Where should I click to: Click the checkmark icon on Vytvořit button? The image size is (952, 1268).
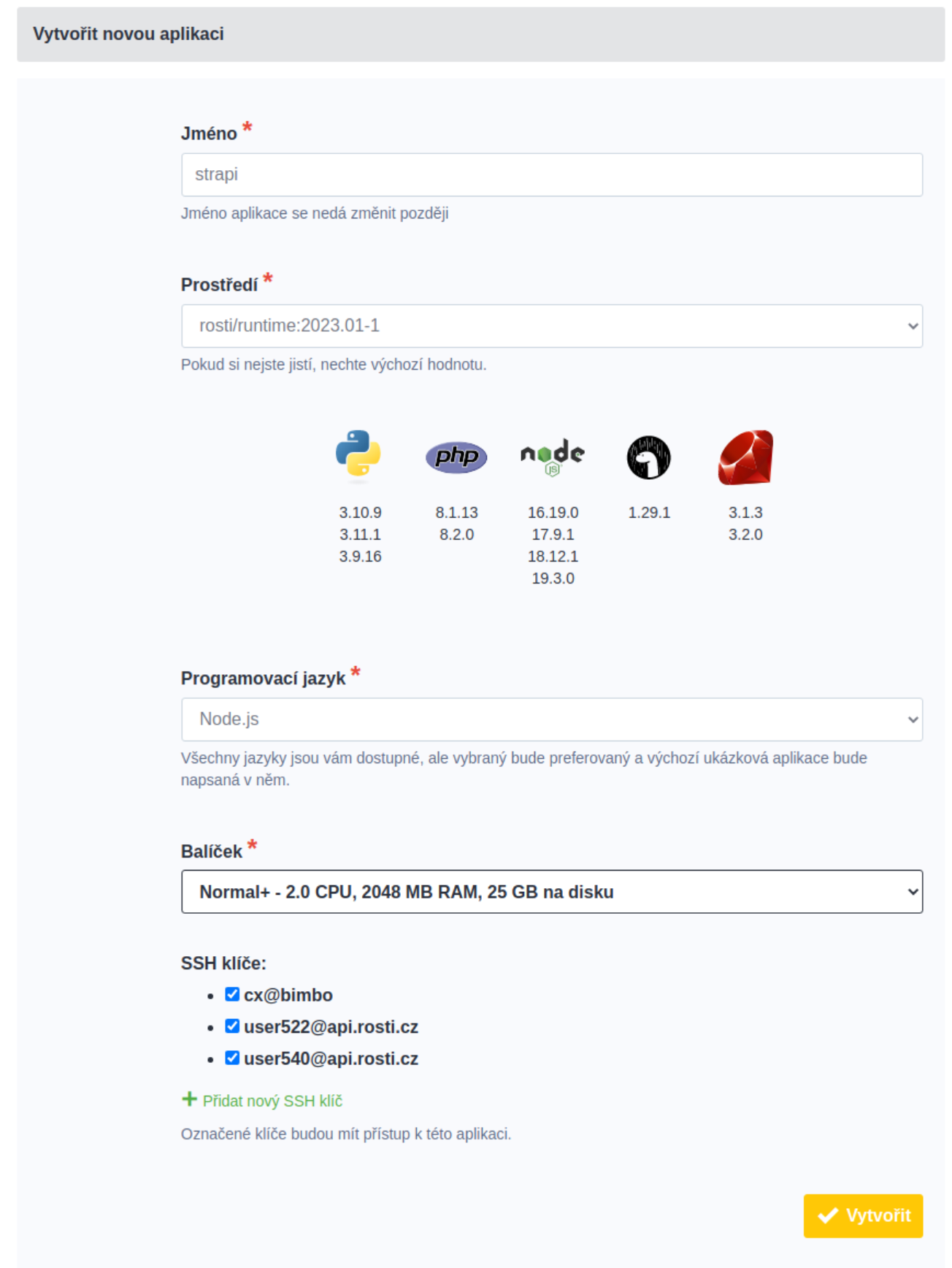tap(828, 1215)
